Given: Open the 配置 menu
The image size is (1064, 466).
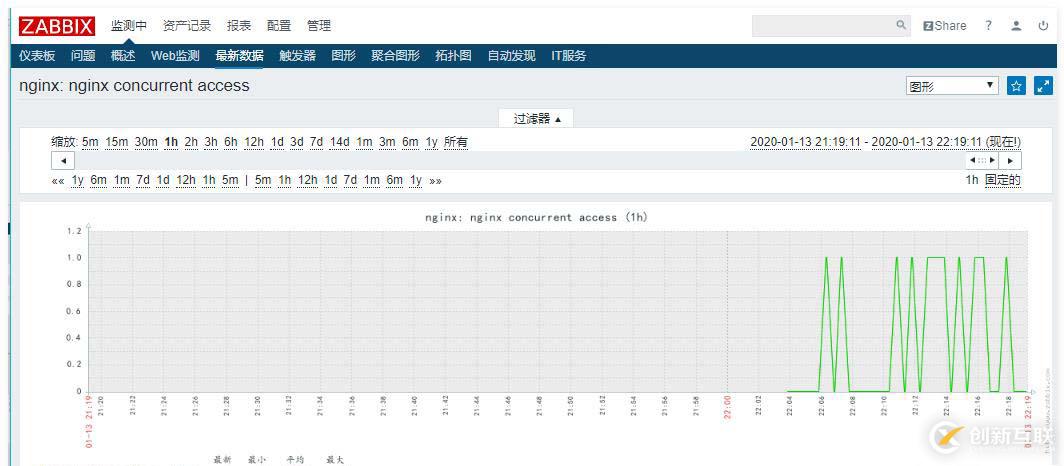Looking at the screenshot, I should pos(279,26).
